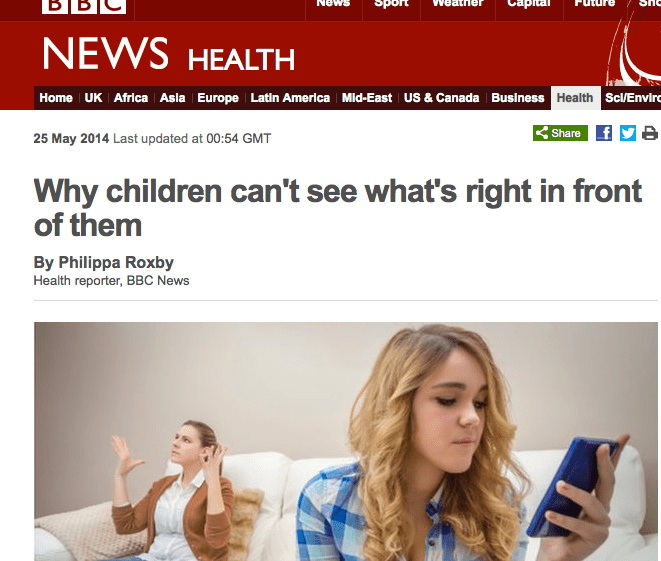Select the highlighted Health tab
This screenshot has height=561, width=661.
[575, 98]
